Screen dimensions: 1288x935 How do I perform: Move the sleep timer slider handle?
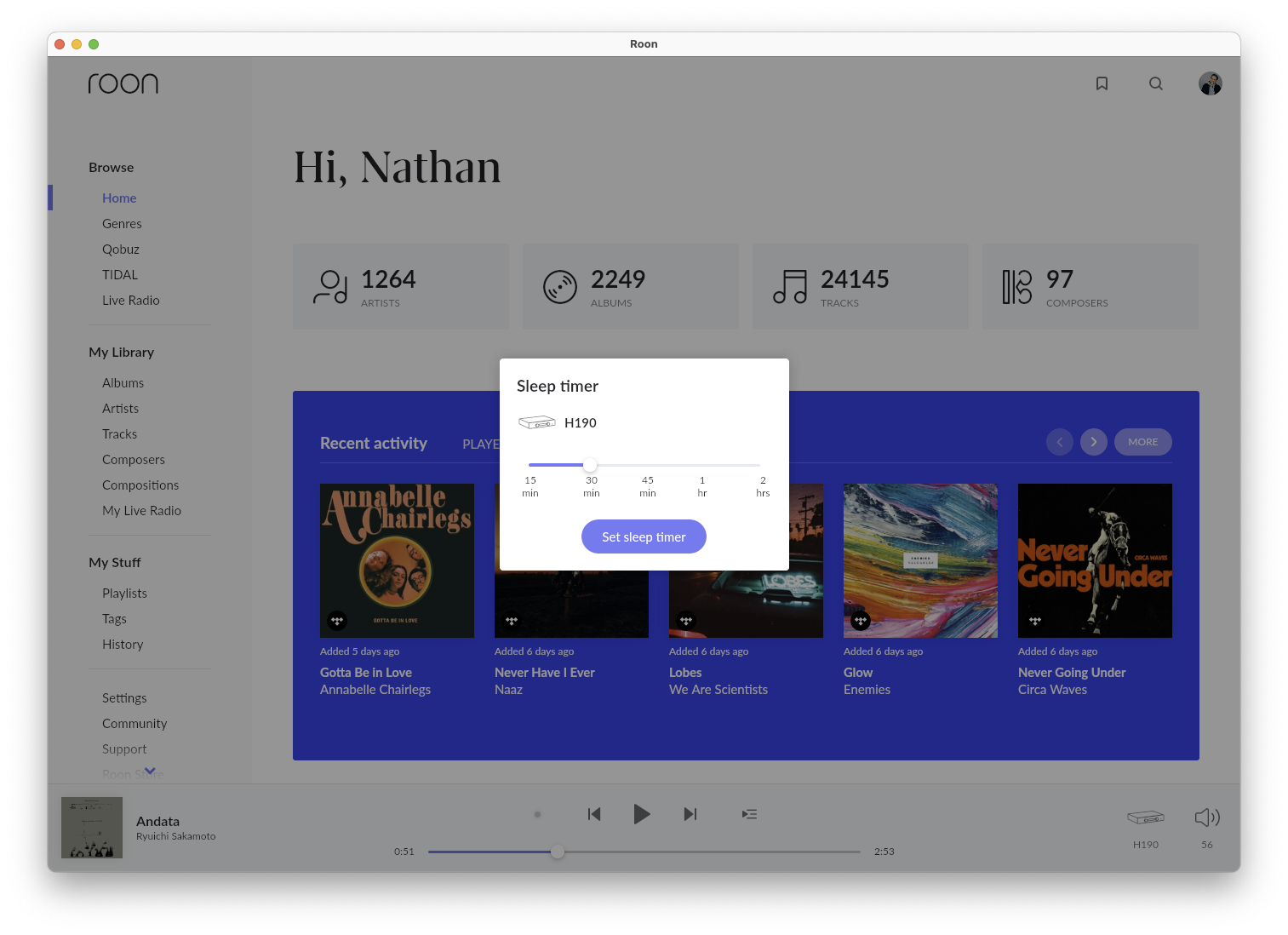[590, 465]
